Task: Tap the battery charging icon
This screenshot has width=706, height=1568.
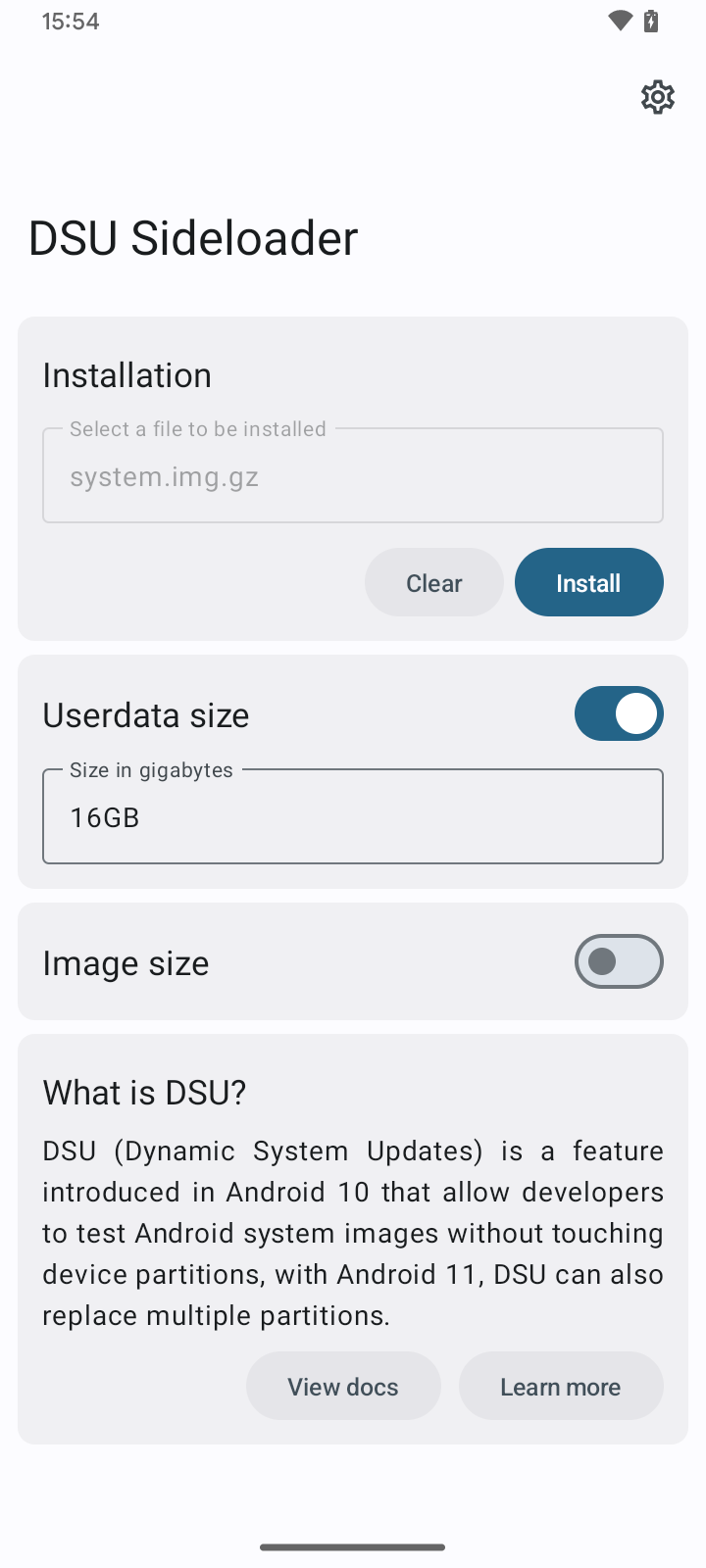Action: point(651,21)
